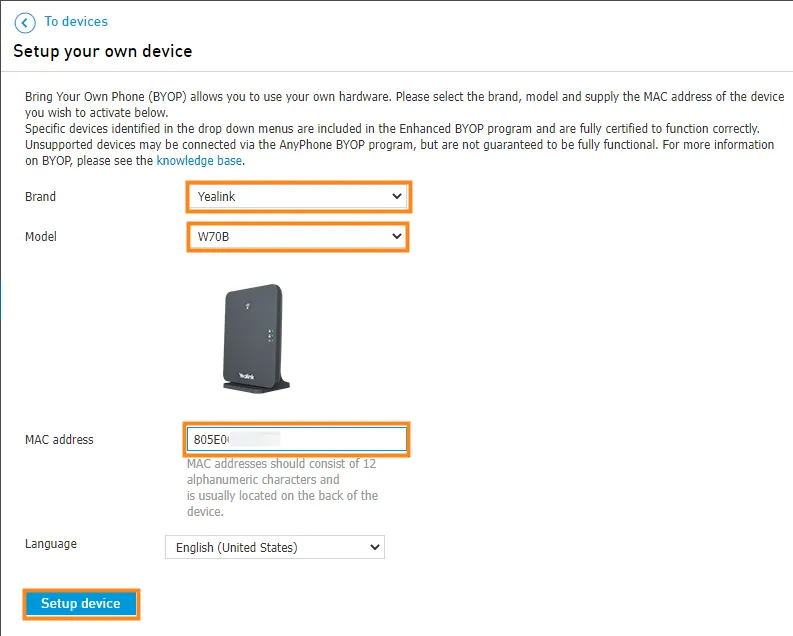The width and height of the screenshot is (793, 636).
Task: Click the Language field label
Action: 51,544
